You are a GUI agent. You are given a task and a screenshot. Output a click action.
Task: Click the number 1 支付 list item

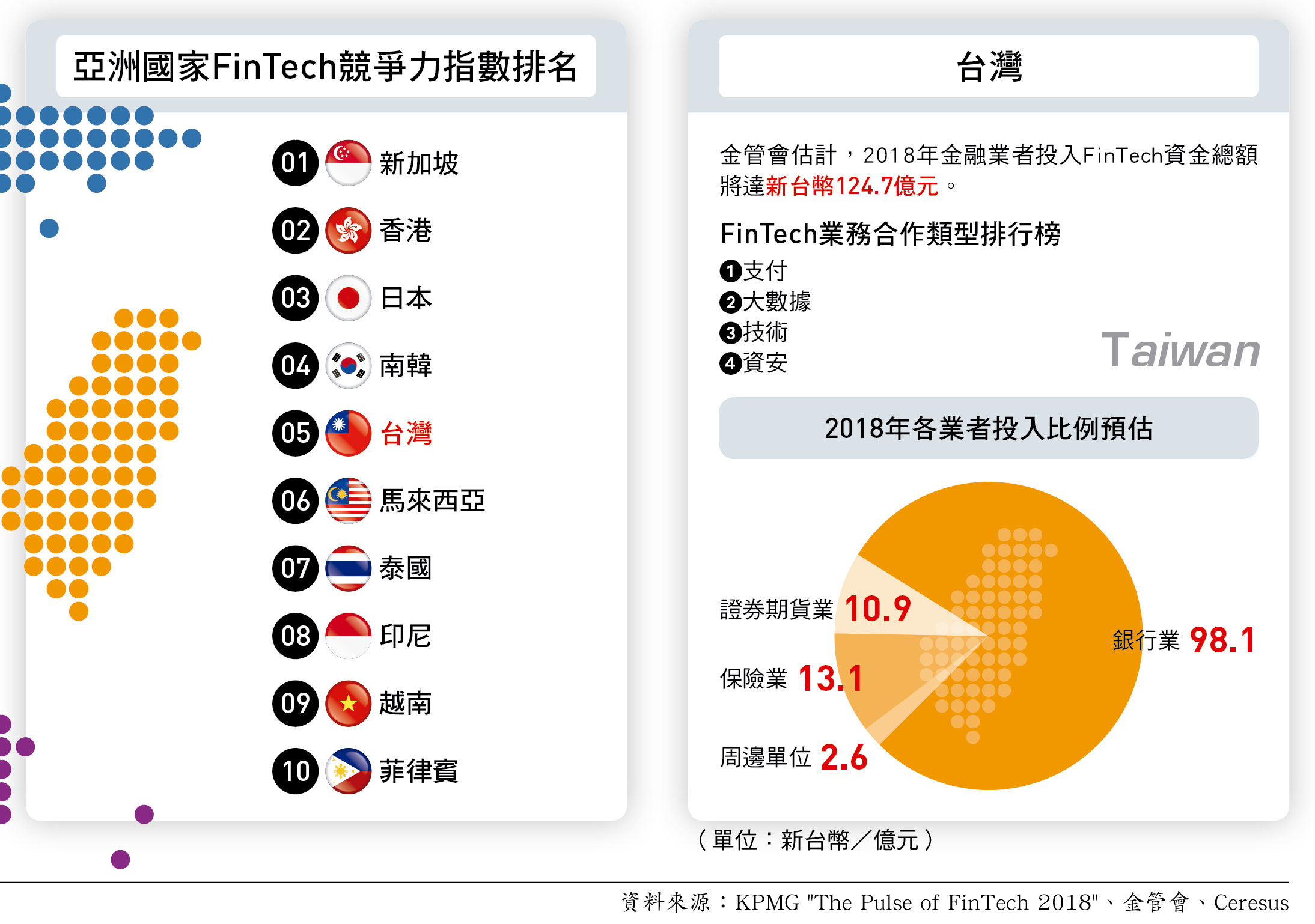coord(754,271)
